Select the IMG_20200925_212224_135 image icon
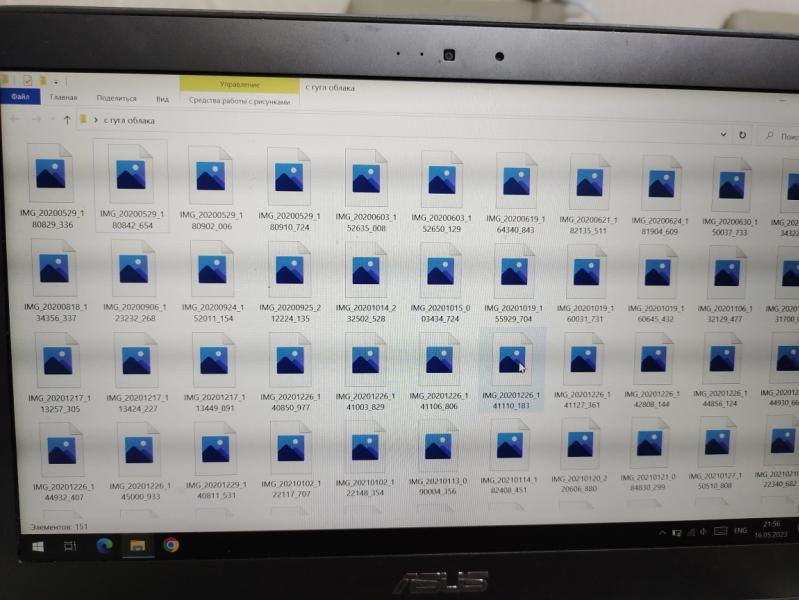 [289, 270]
